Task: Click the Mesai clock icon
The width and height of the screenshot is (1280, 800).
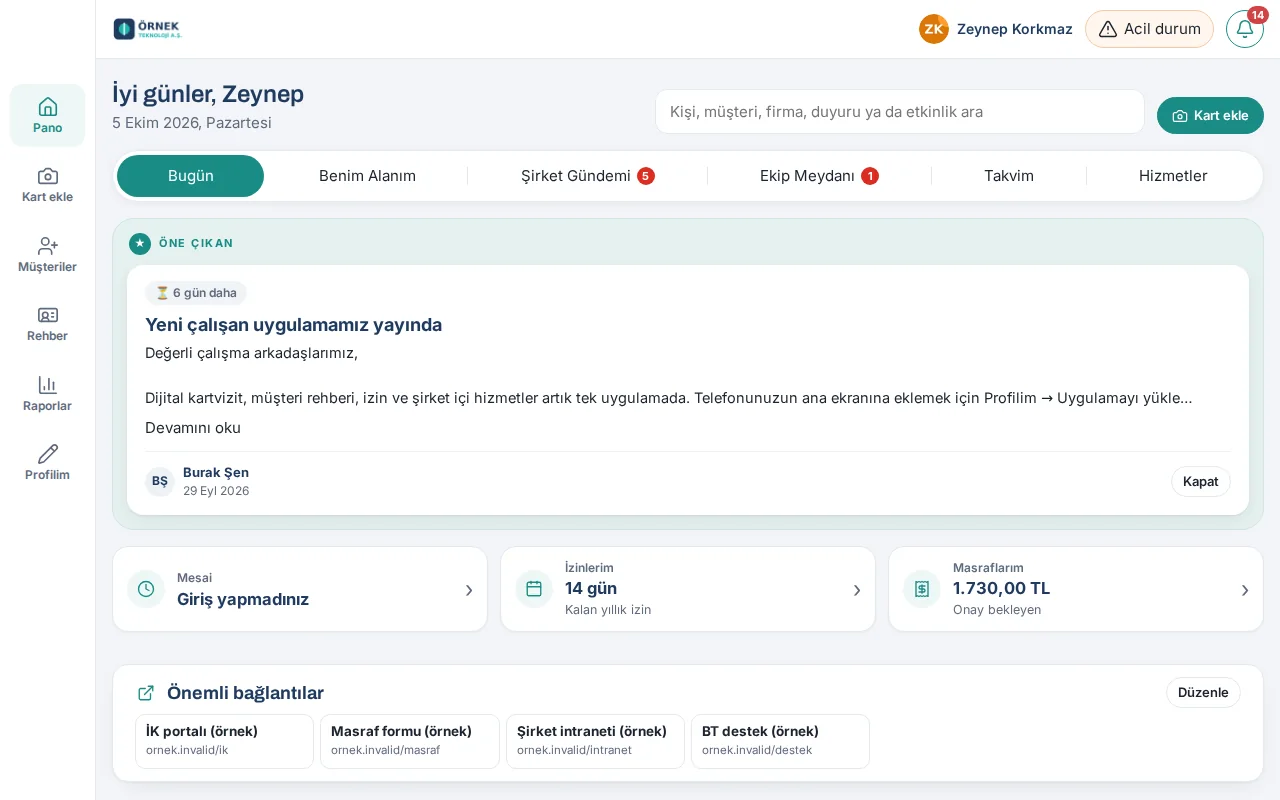Action: [146, 589]
